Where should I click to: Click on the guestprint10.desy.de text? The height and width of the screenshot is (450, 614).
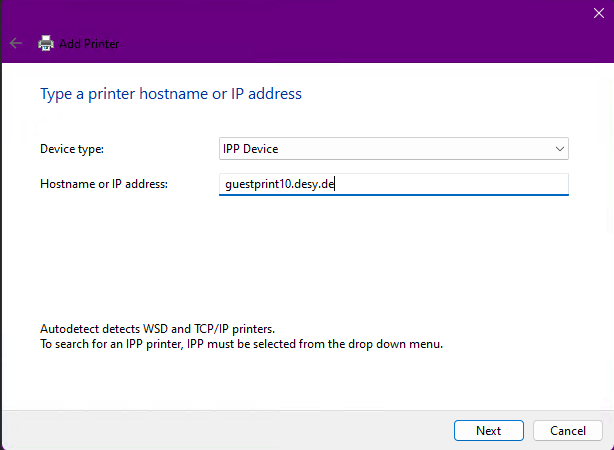(279, 184)
